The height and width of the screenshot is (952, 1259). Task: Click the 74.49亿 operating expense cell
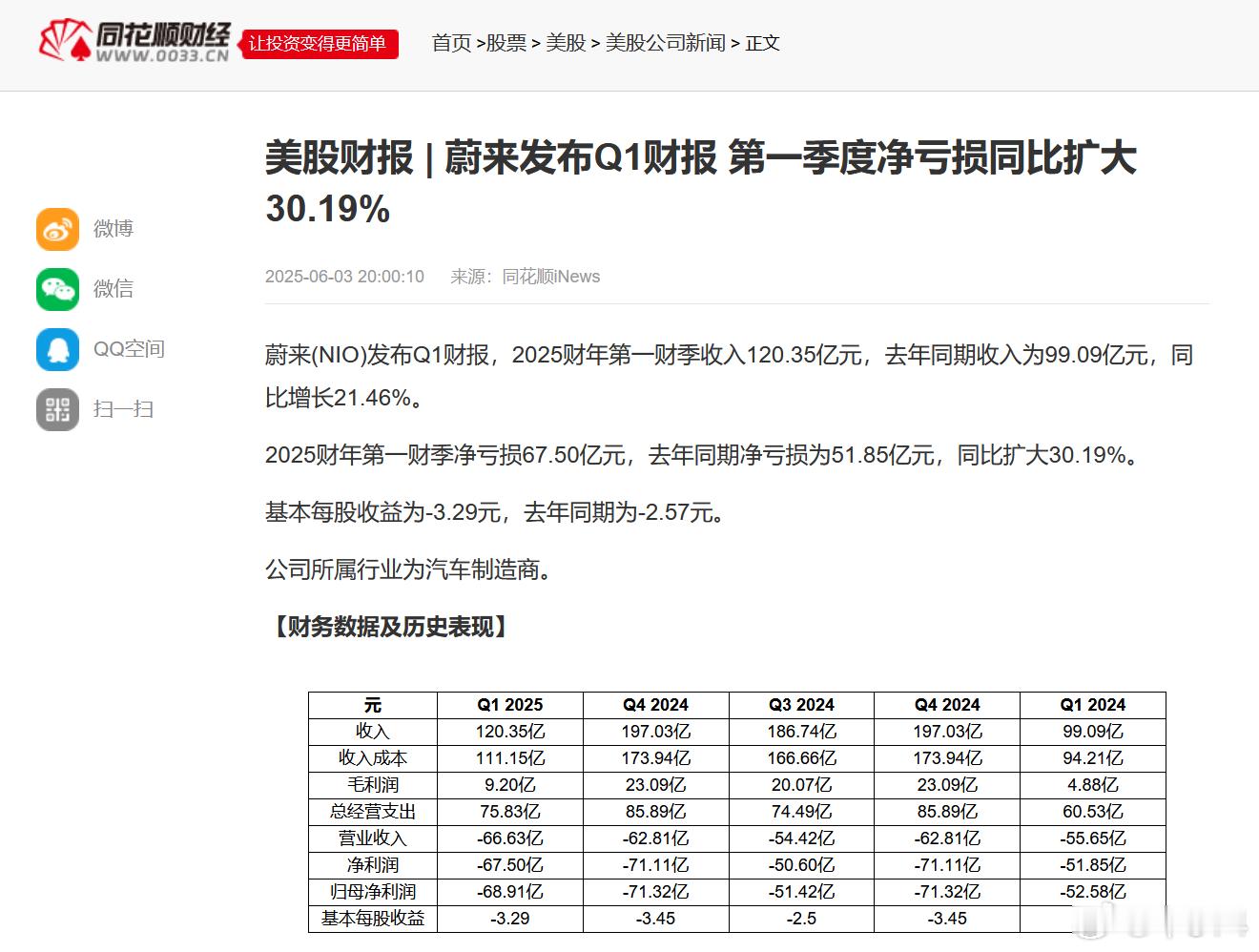(x=801, y=812)
